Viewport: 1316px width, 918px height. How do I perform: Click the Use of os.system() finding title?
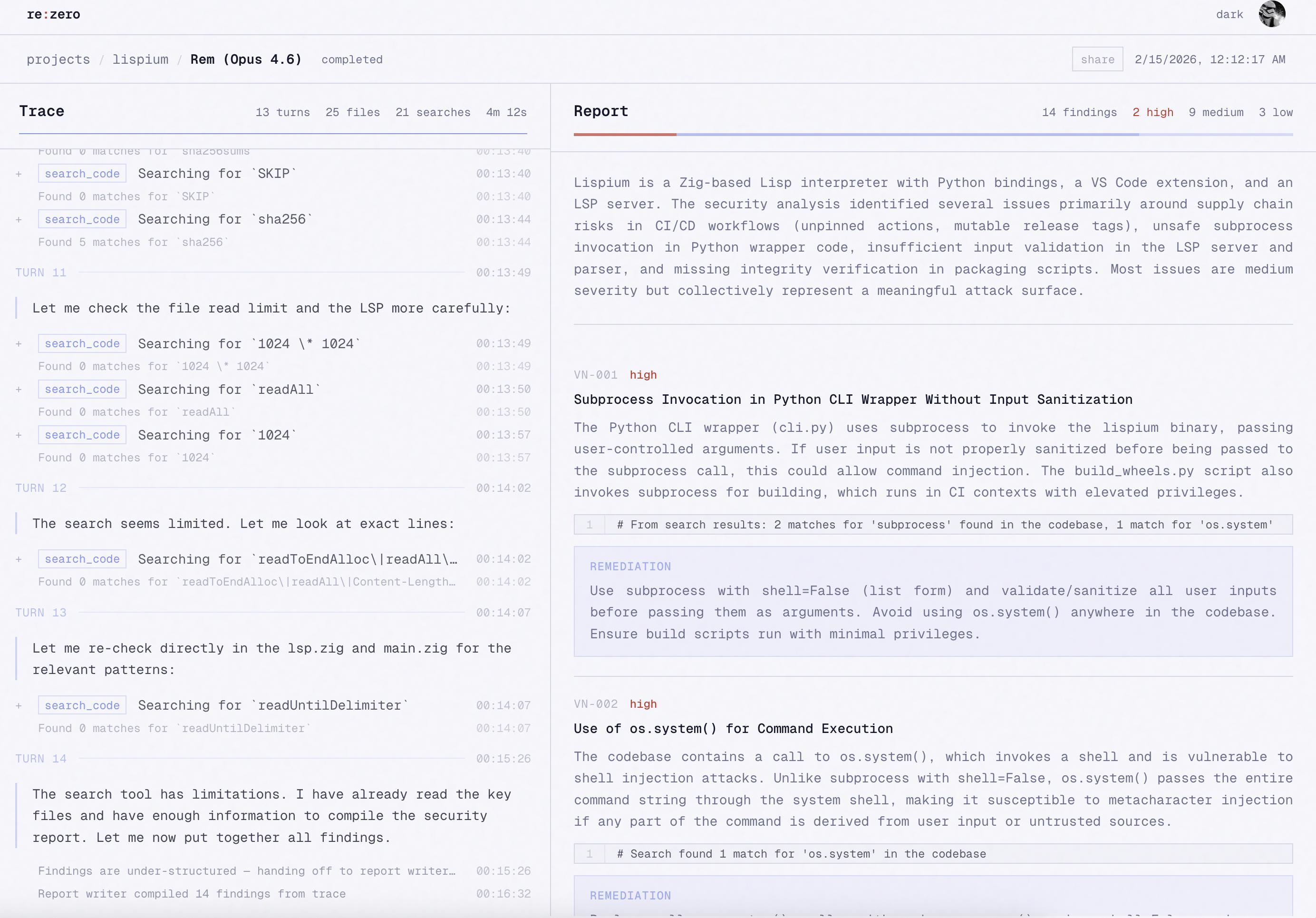click(x=733, y=729)
